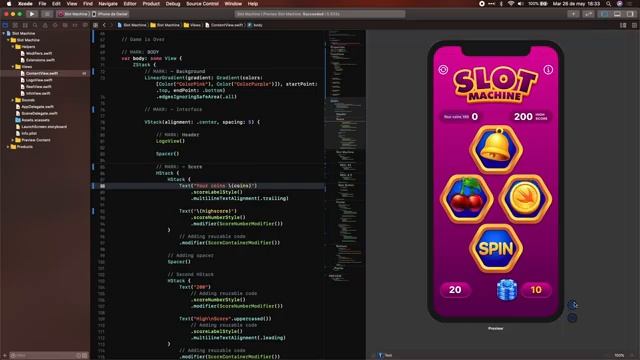Image resolution: width=640 pixels, height=360 pixels.
Task: Open the Source Control navigator tab
Action: click(x=15, y=25)
